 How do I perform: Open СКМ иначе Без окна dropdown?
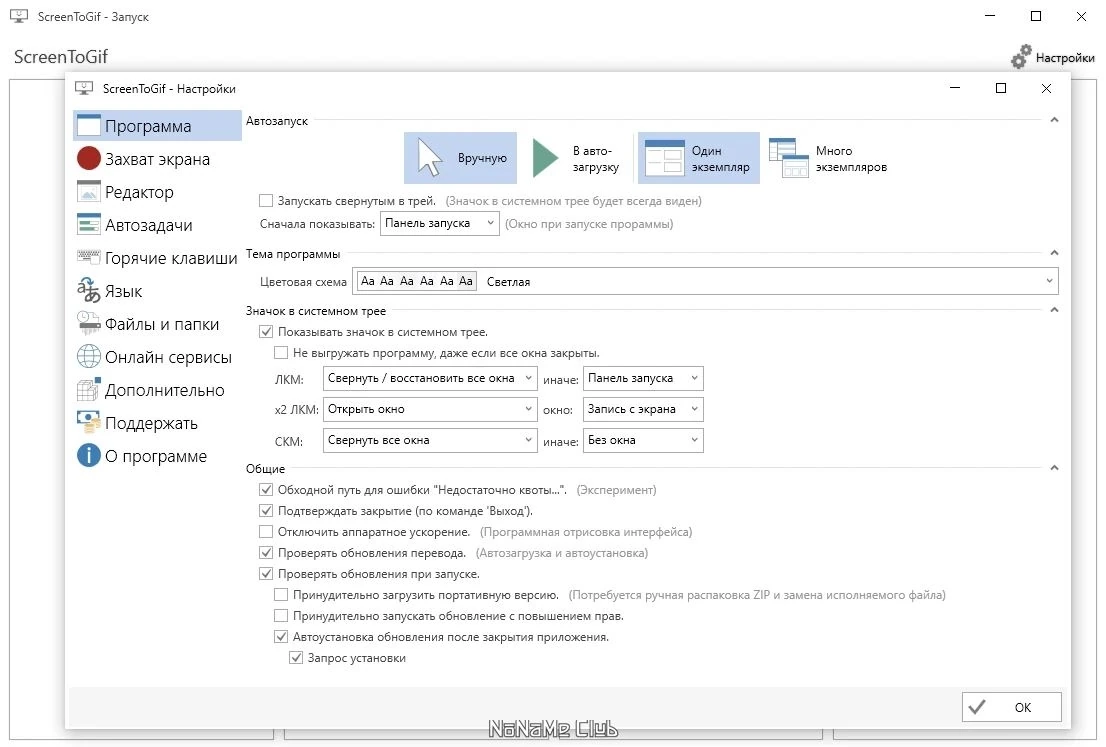643,440
